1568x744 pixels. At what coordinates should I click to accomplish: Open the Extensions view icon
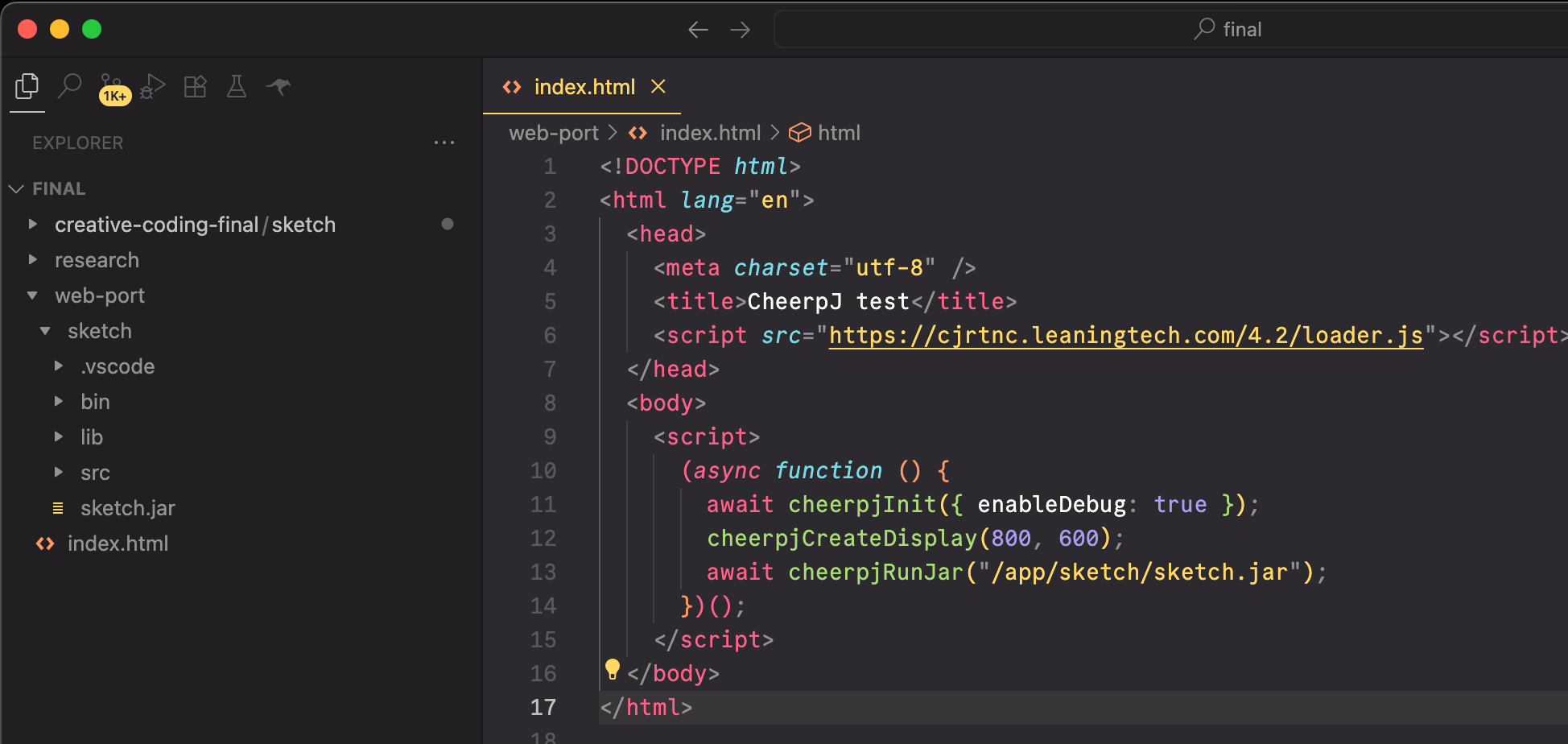[x=195, y=86]
